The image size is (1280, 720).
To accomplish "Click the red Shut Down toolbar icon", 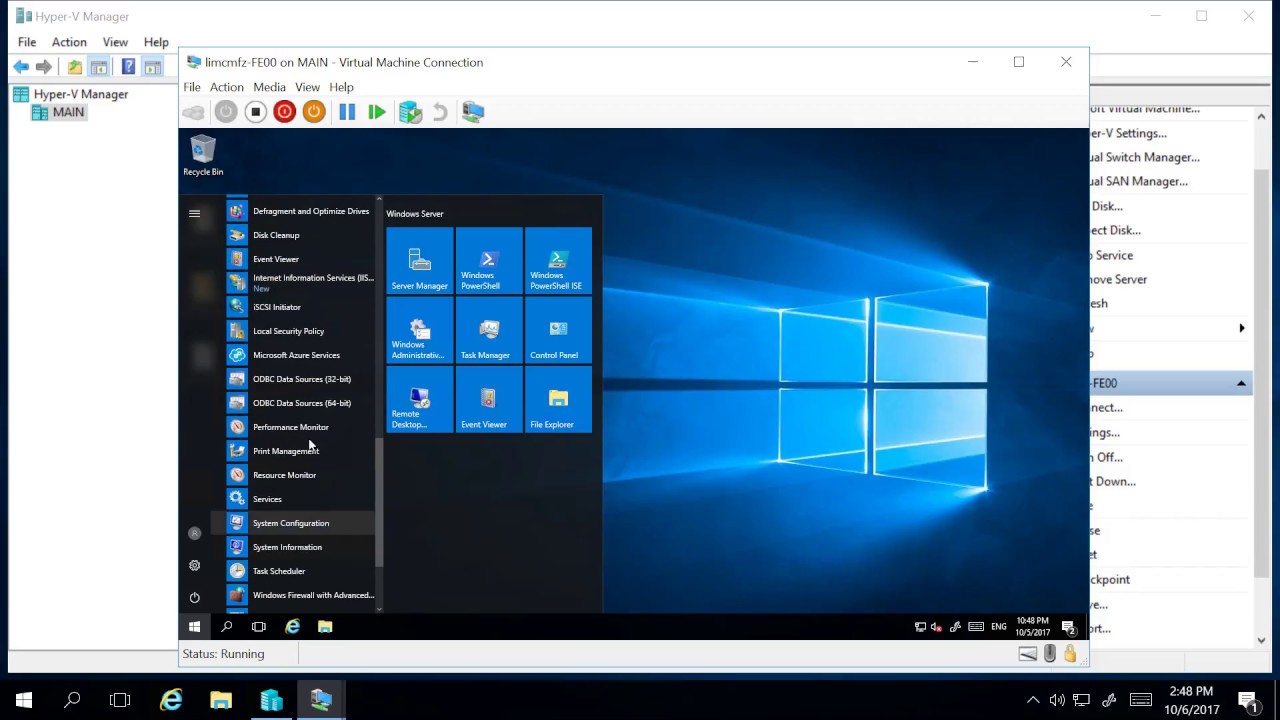I will tap(285, 112).
